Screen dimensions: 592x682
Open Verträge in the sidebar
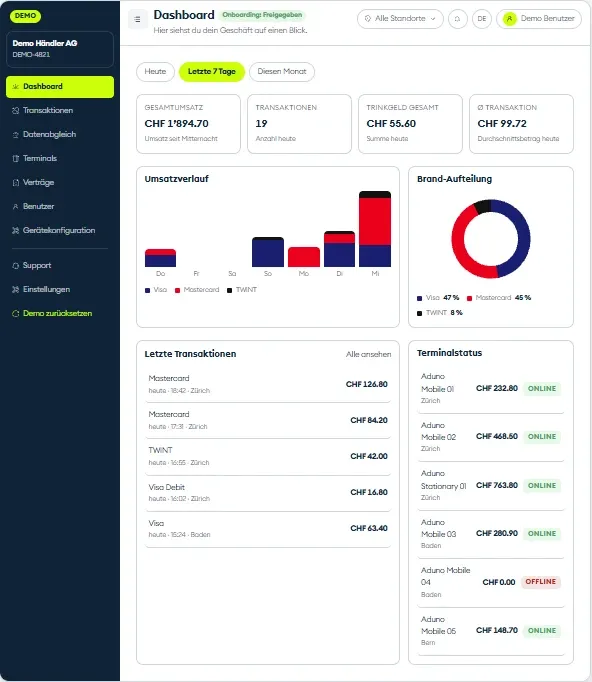click(60, 182)
